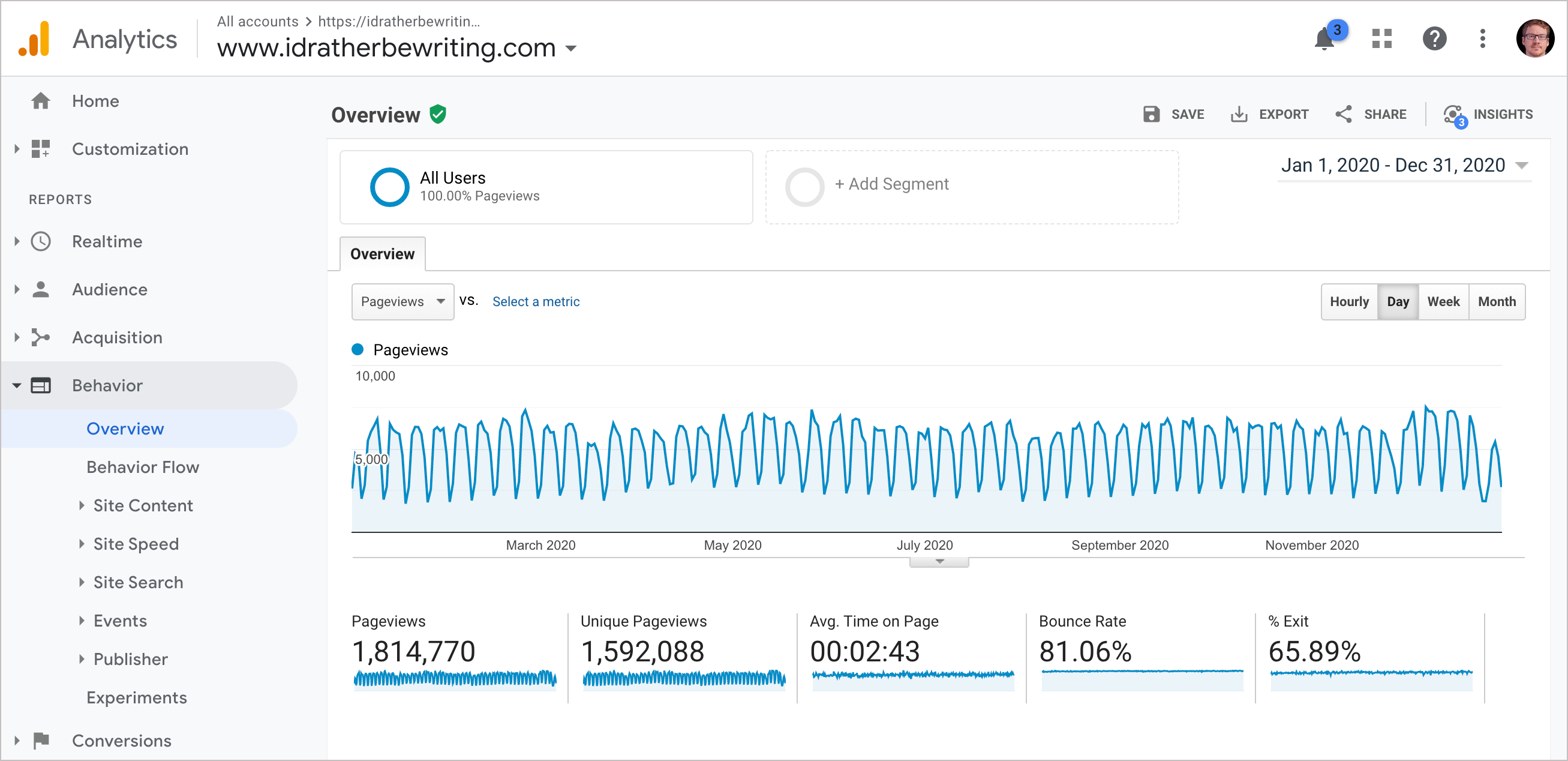Open the date range picker
Viewport: 1568px width, 761px height.
(1404, 165)
